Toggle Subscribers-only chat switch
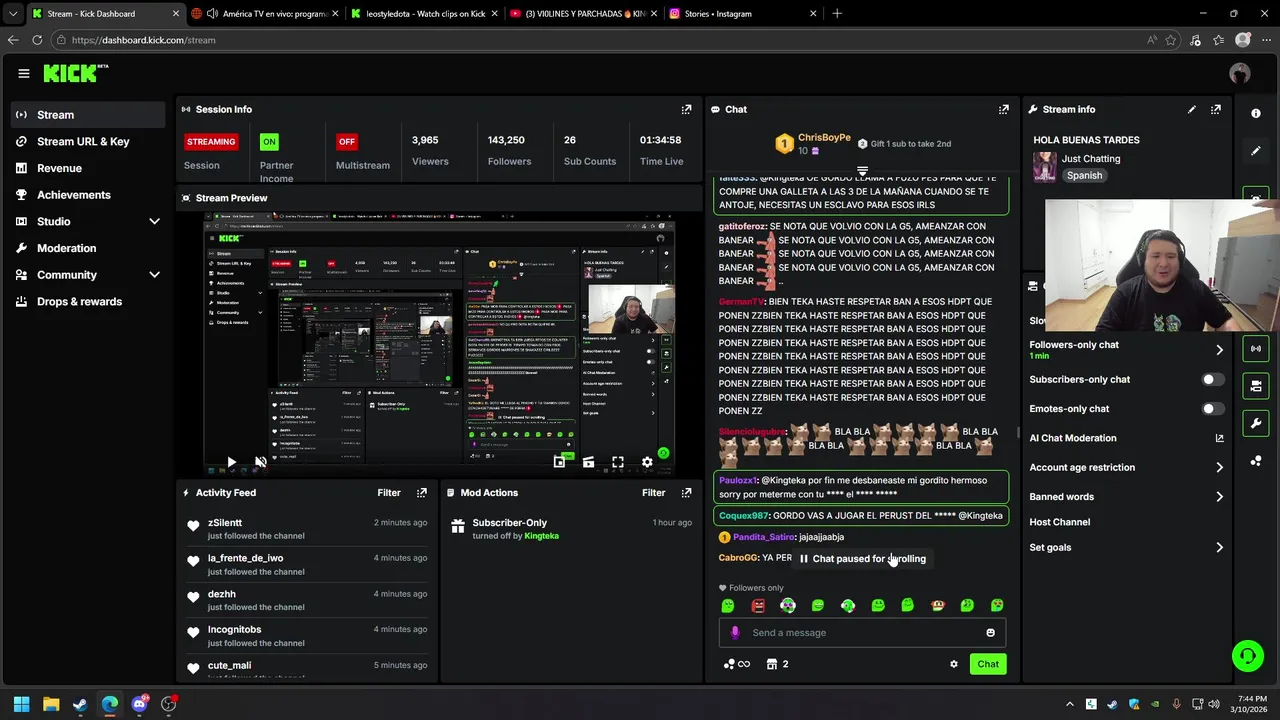The image size is (1280, 720). pos(1212,379)
